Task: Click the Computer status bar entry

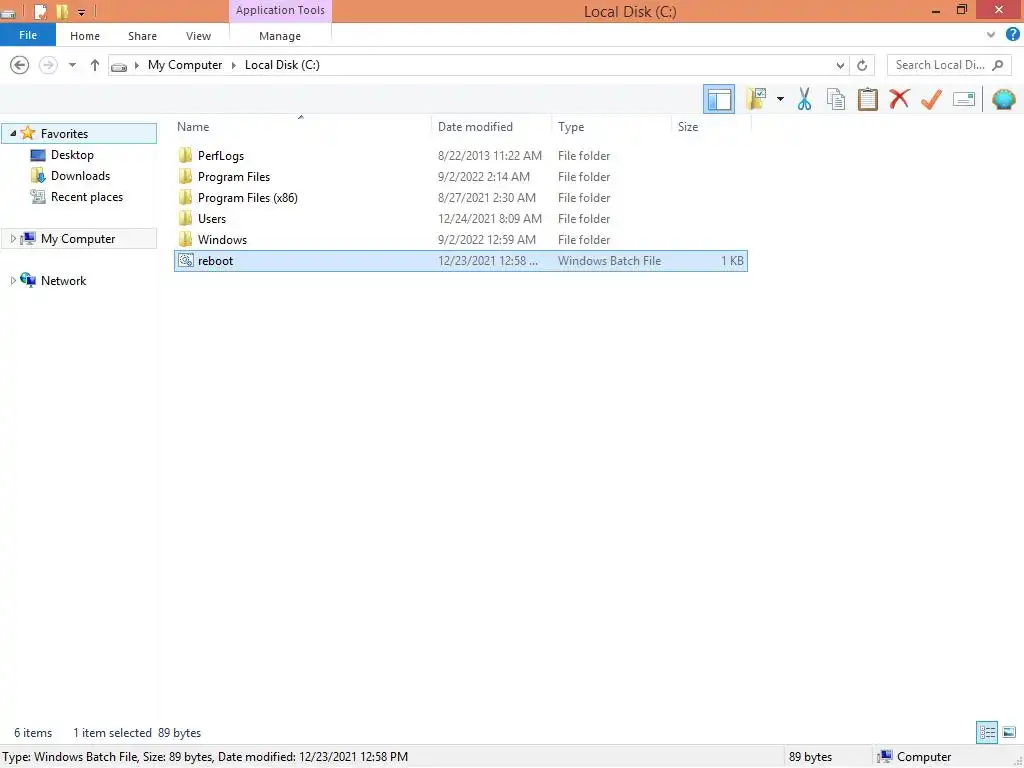Action: coord(914,756)
